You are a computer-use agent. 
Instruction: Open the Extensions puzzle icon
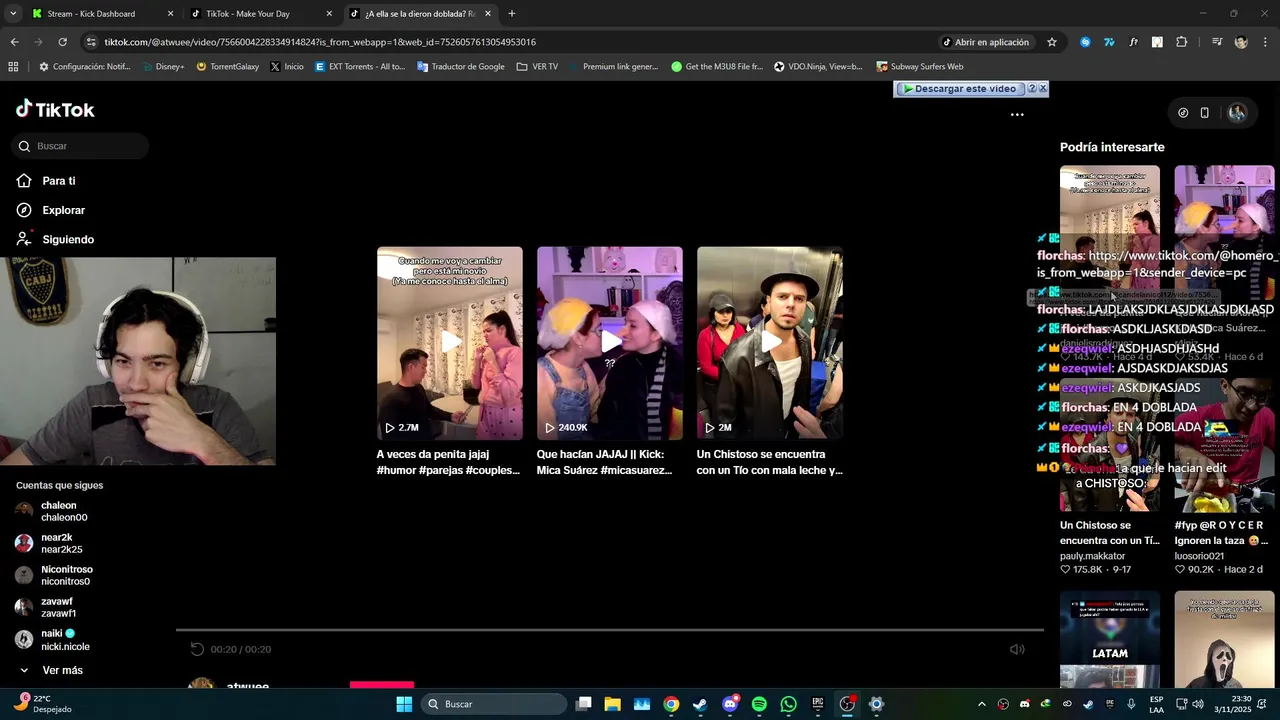(1182, 42)
